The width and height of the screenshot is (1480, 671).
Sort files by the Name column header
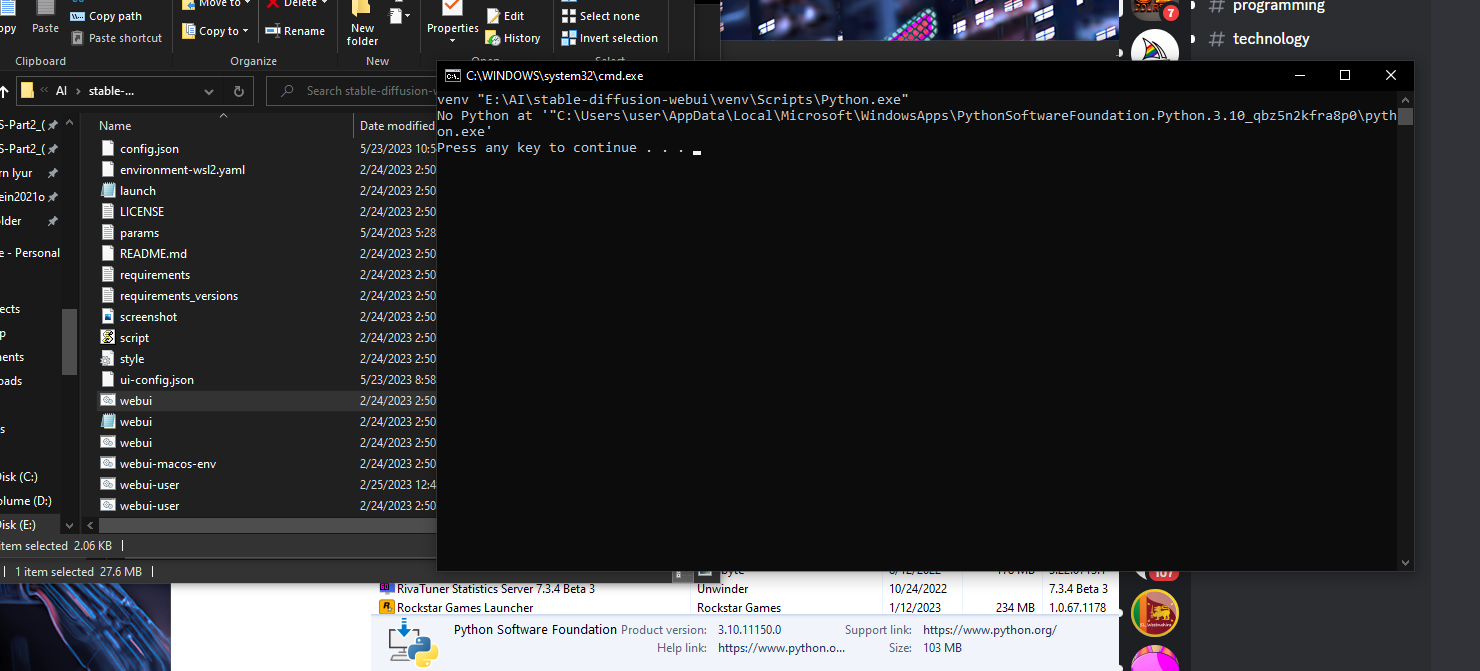[x=115, y=126]
